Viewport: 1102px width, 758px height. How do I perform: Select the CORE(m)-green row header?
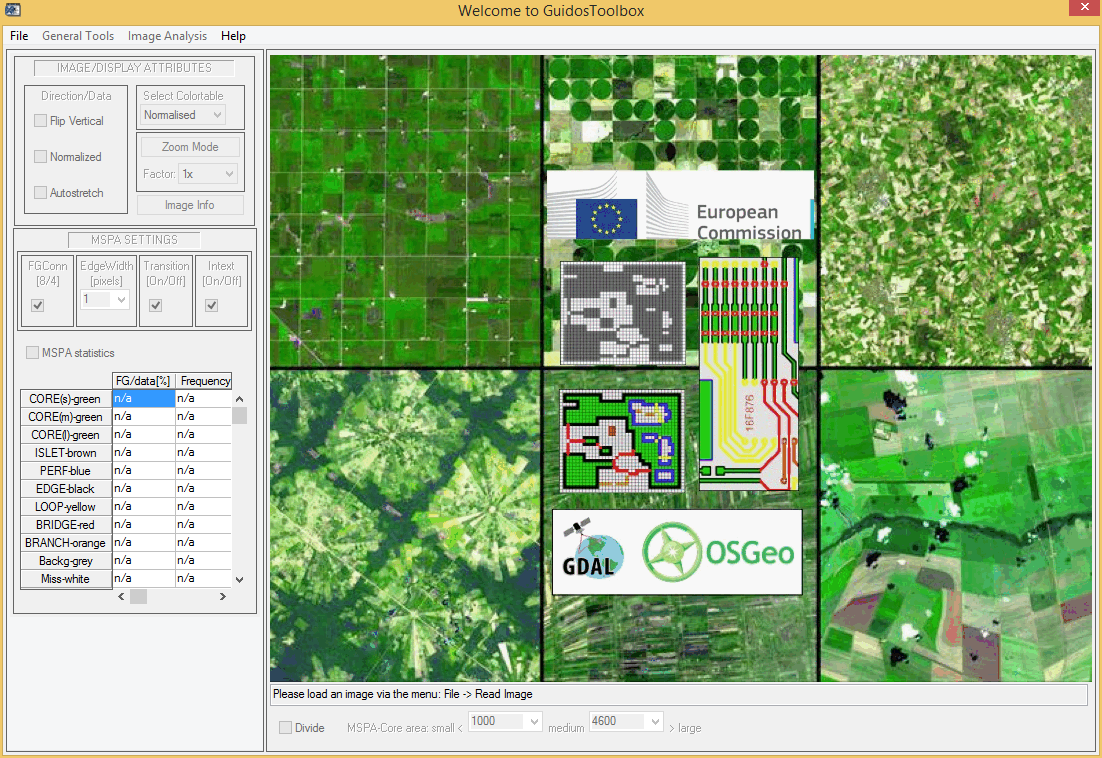pos(66,417)
